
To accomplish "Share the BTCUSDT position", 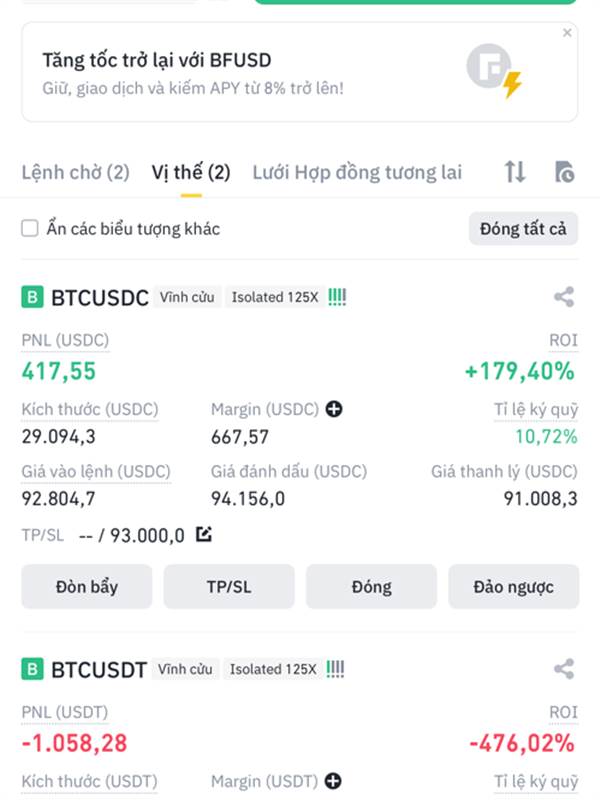I will pos(564,669).
